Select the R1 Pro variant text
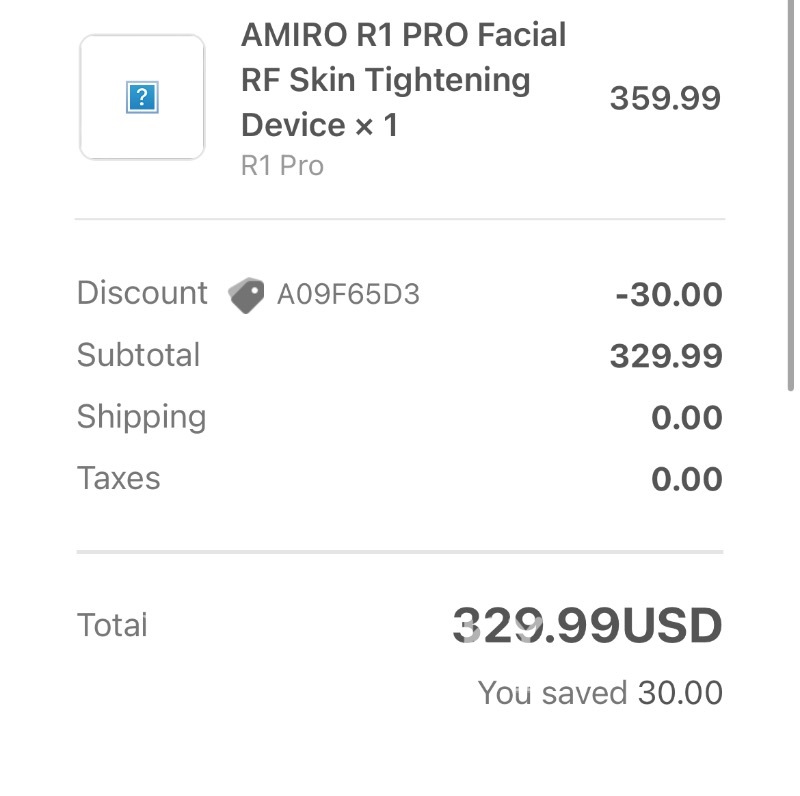 click(x=282, y=165)
